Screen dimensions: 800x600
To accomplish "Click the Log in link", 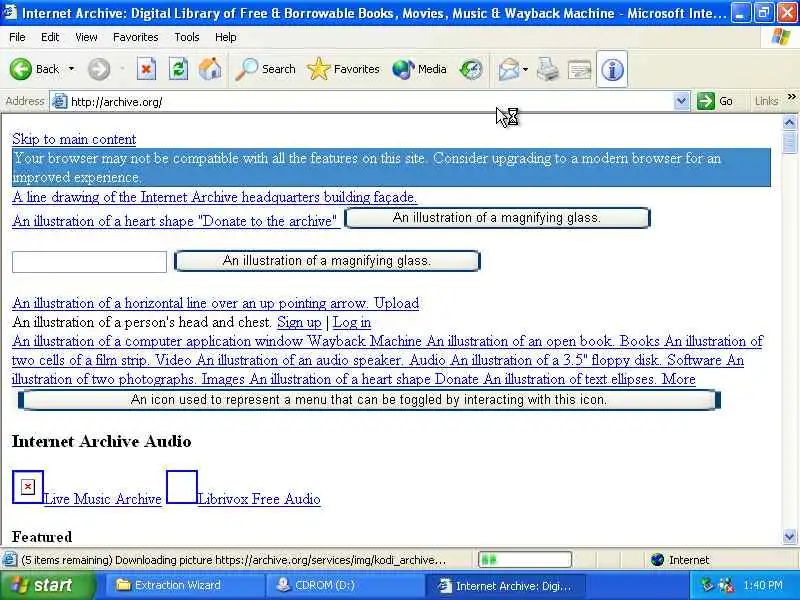I will click(352, 322).
